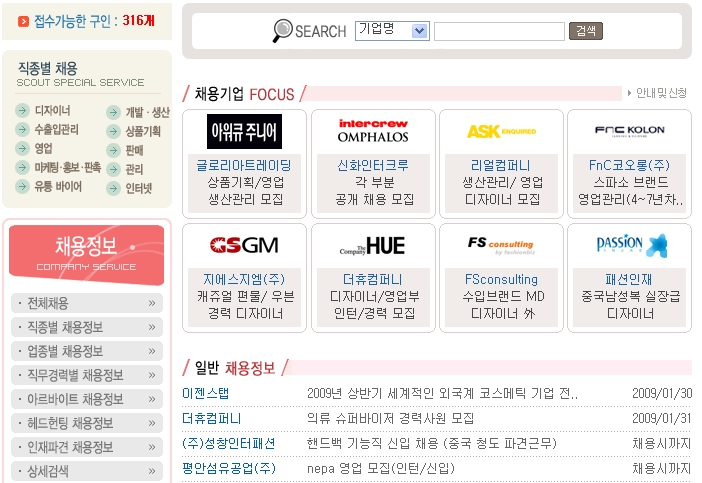Open the 이젠스탭 job listing link

pos(205,393)
